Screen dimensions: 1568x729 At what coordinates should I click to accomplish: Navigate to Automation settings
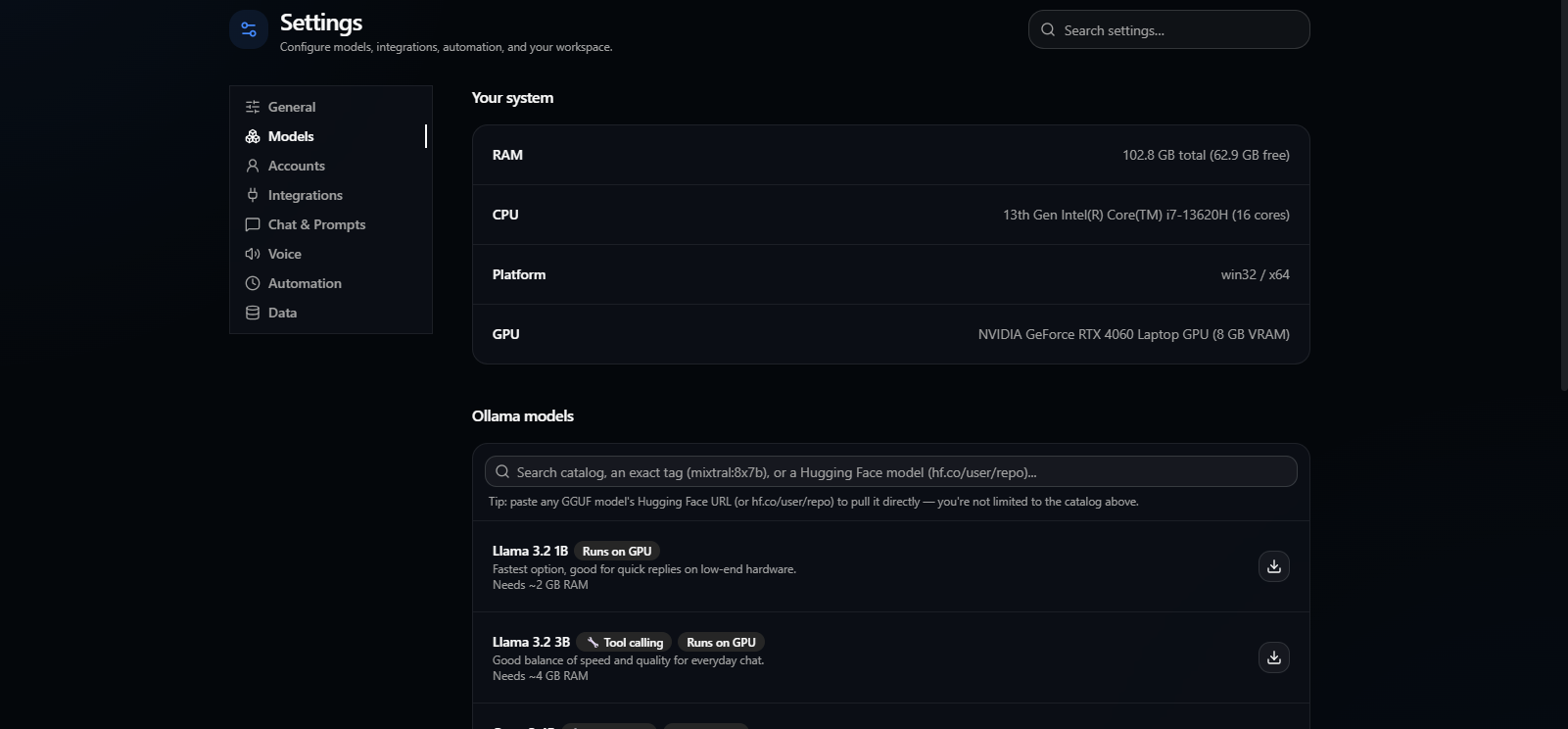click(x=331, y=283)
